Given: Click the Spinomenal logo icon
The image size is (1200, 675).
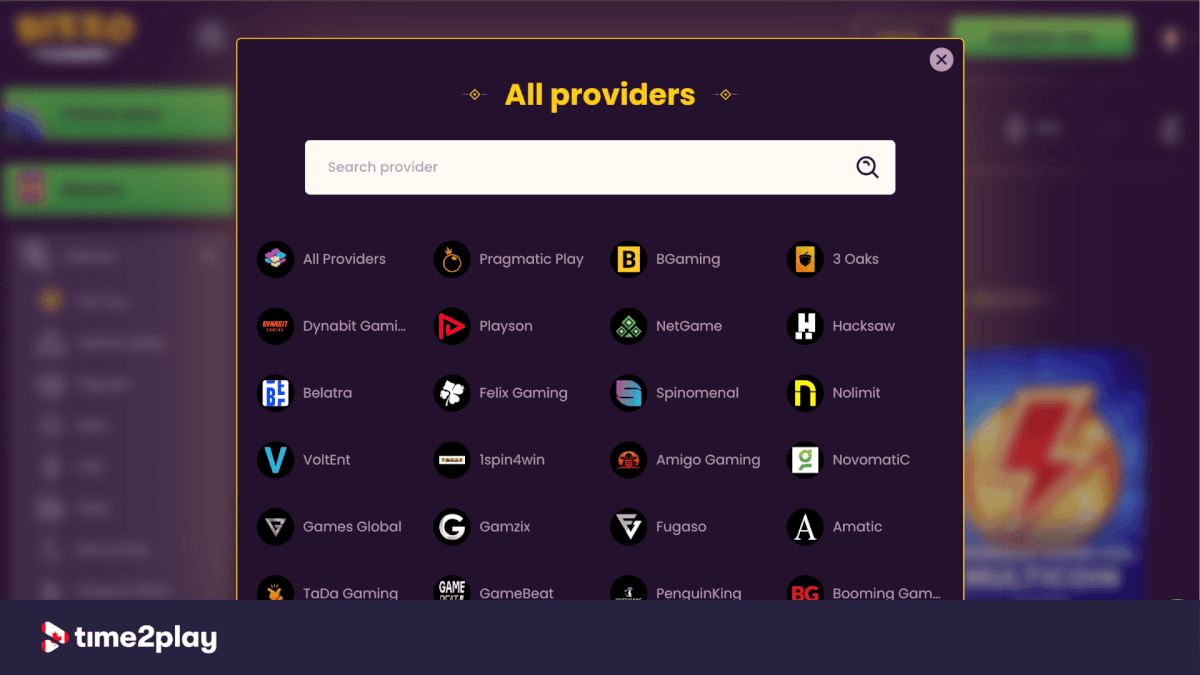Looking at the screenshot, I should [628, 393].
